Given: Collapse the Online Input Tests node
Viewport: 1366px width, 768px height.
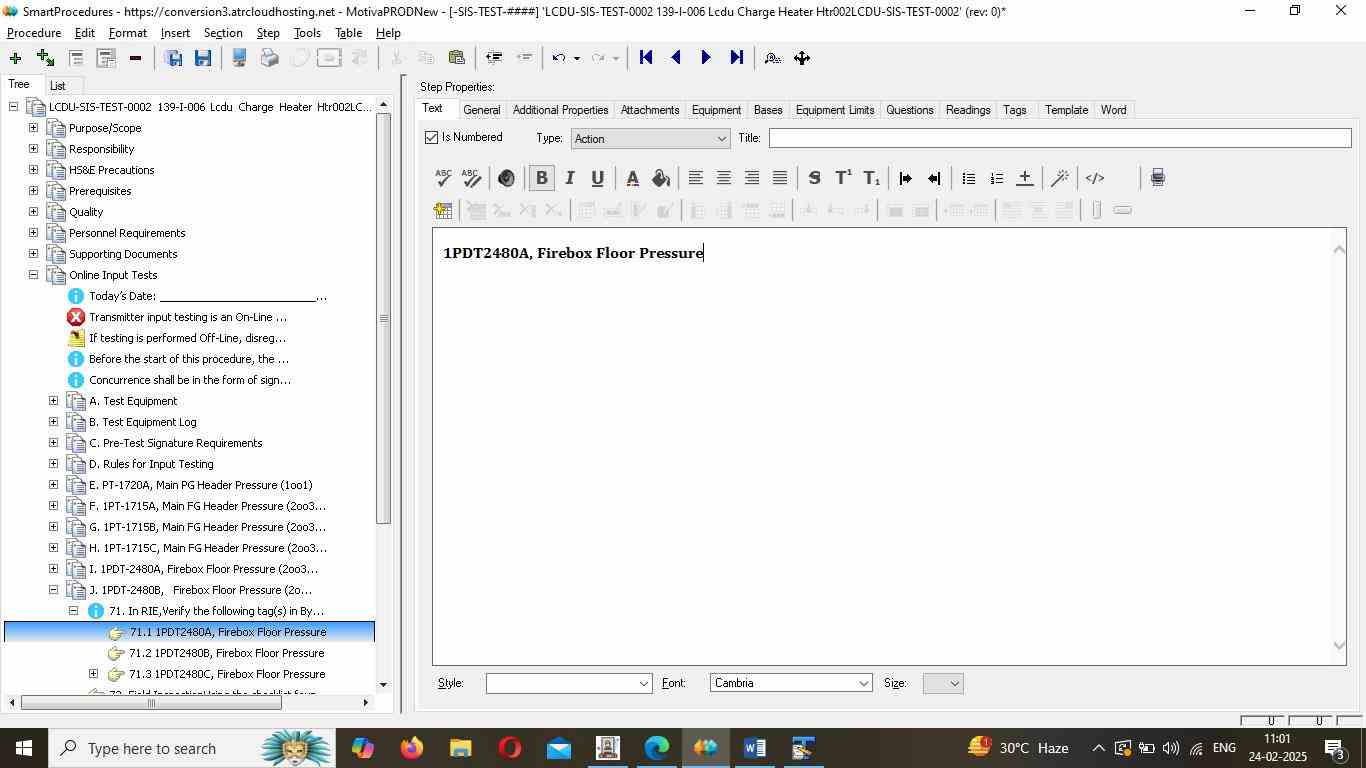Looking at the screenshot, I should pyautogui.click(x=33, y=275).
